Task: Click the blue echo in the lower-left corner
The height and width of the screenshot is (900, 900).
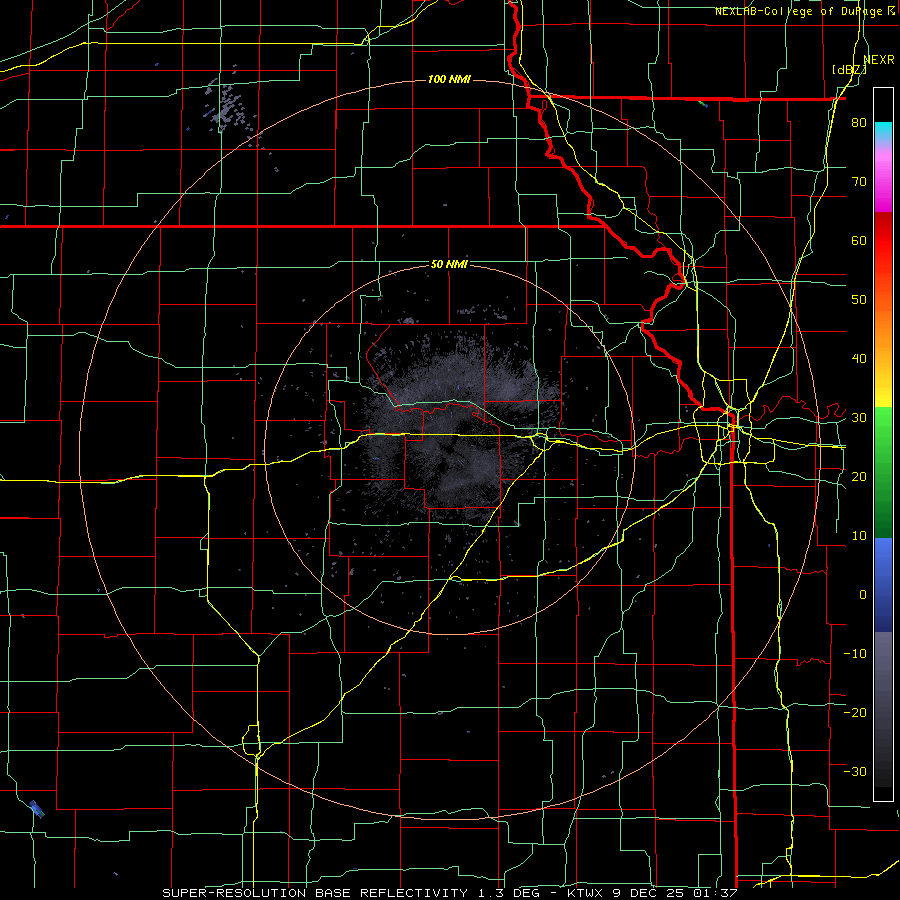Action: 37,809
